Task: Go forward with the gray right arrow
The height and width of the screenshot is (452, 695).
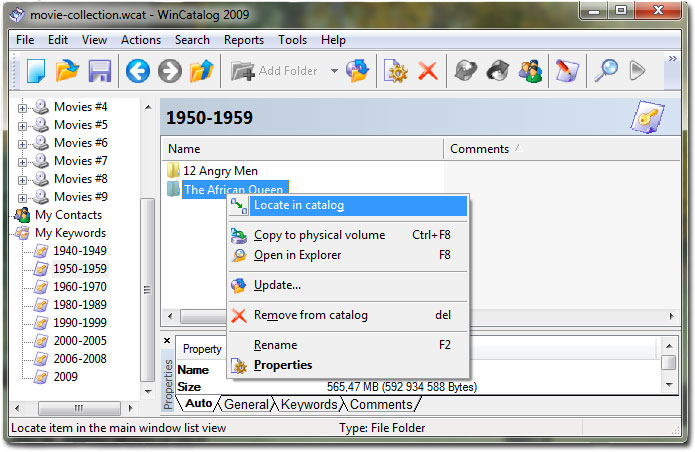Action: point(170,71)
